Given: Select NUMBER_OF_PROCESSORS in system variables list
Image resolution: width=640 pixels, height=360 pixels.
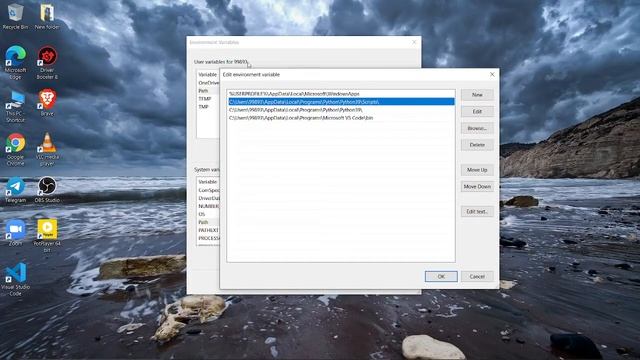Looking at the screenshot, I should pos(209,206).
